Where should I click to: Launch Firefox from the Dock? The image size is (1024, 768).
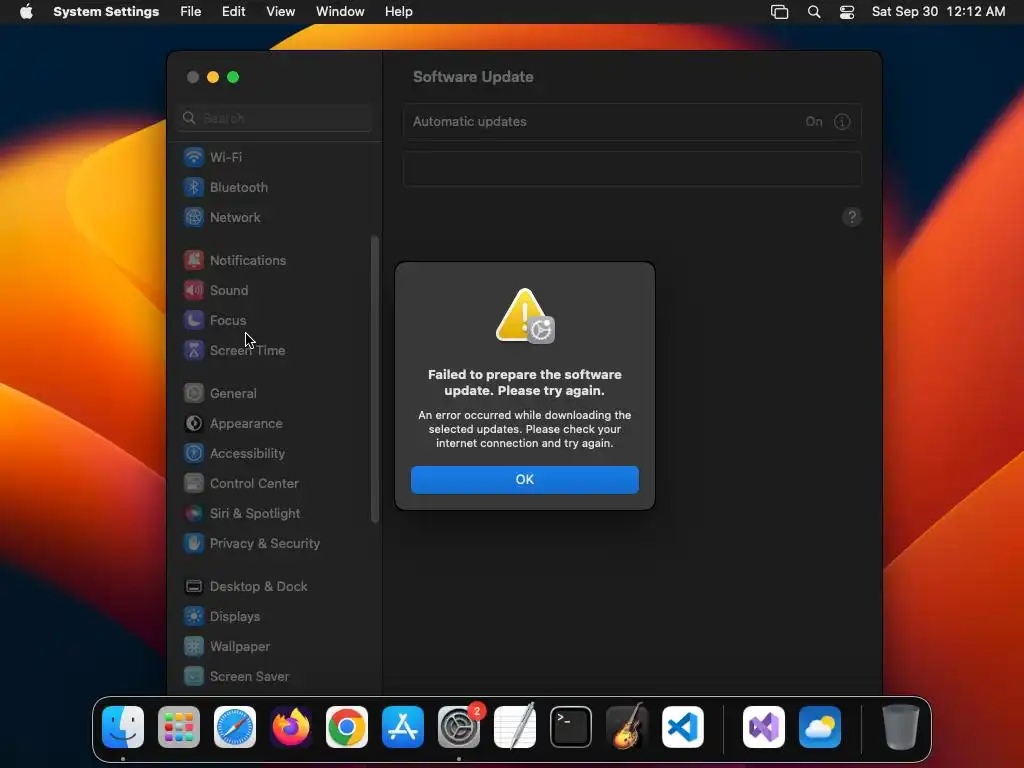pos(291,727)
